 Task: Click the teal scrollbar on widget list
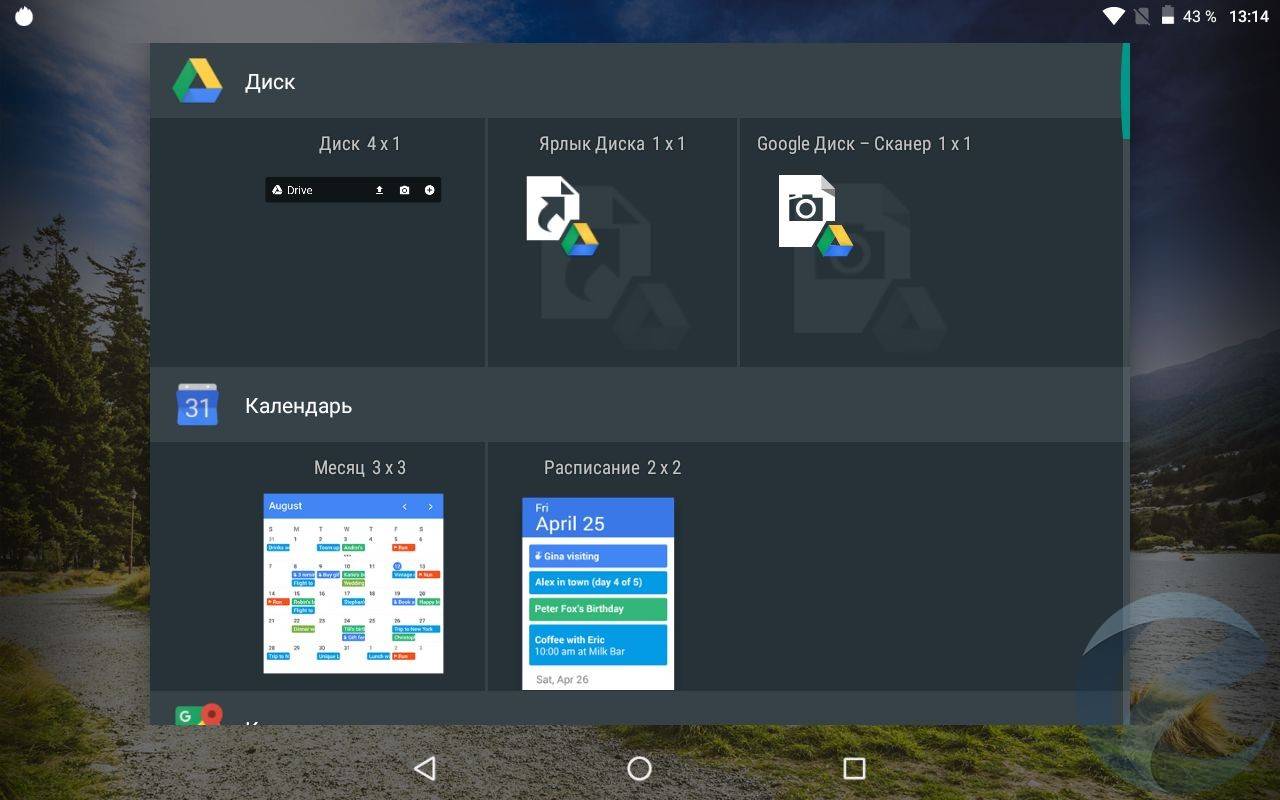pyautogui.click(x=1125, y=91)
